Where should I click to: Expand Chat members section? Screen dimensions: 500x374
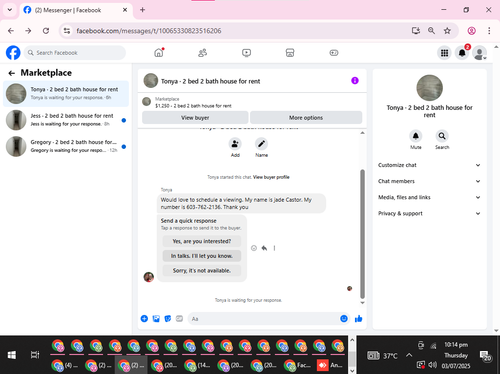pyautogui.click(x=429, y=181)
